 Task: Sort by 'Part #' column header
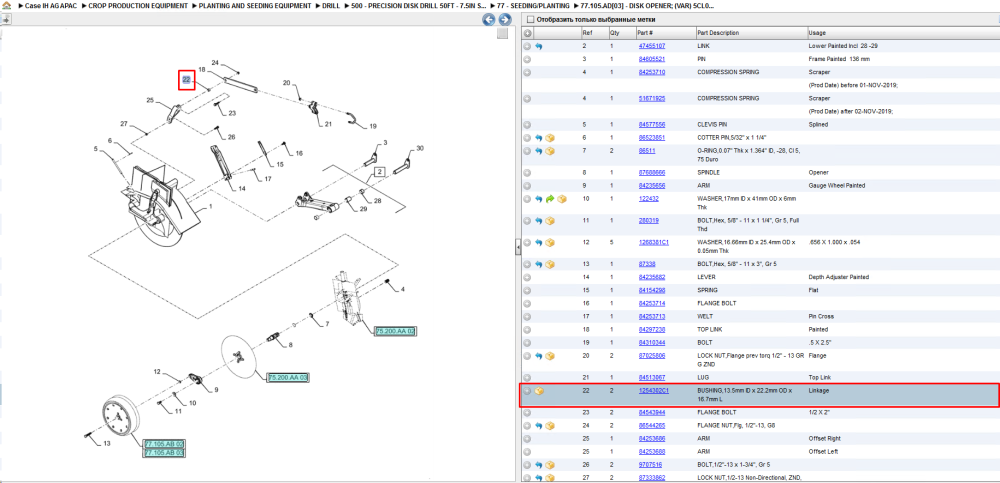tap(665, 33)
